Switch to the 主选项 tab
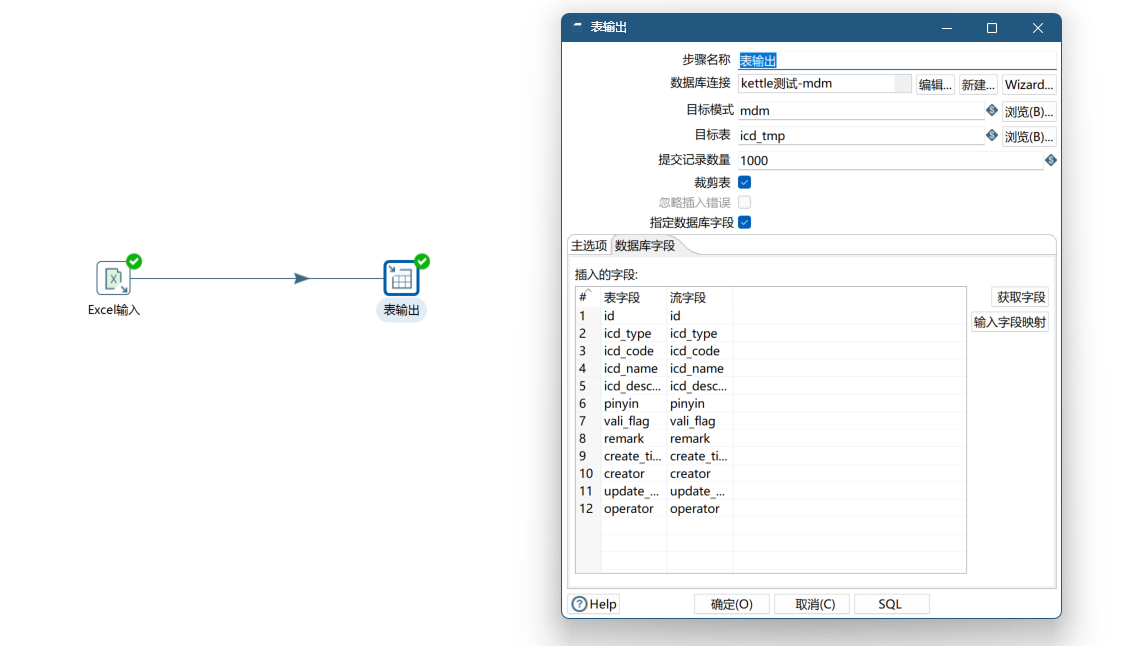This screenshot has height=646, width=1140. [x=589, y=245]
